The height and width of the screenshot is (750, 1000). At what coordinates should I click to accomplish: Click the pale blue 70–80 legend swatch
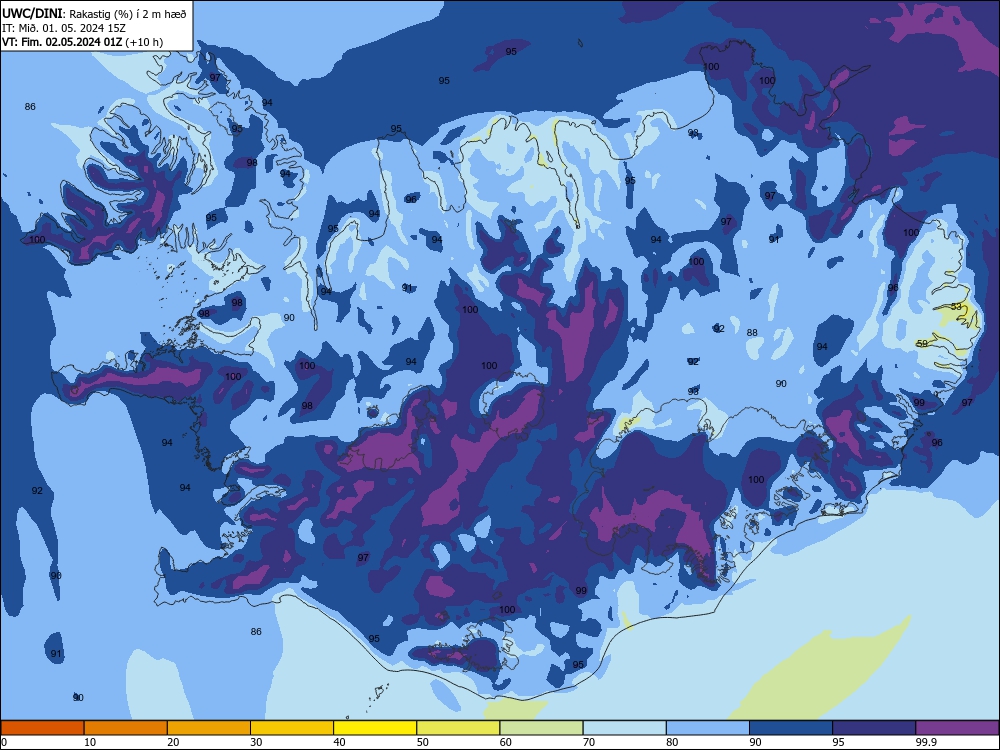pos(624,728)
